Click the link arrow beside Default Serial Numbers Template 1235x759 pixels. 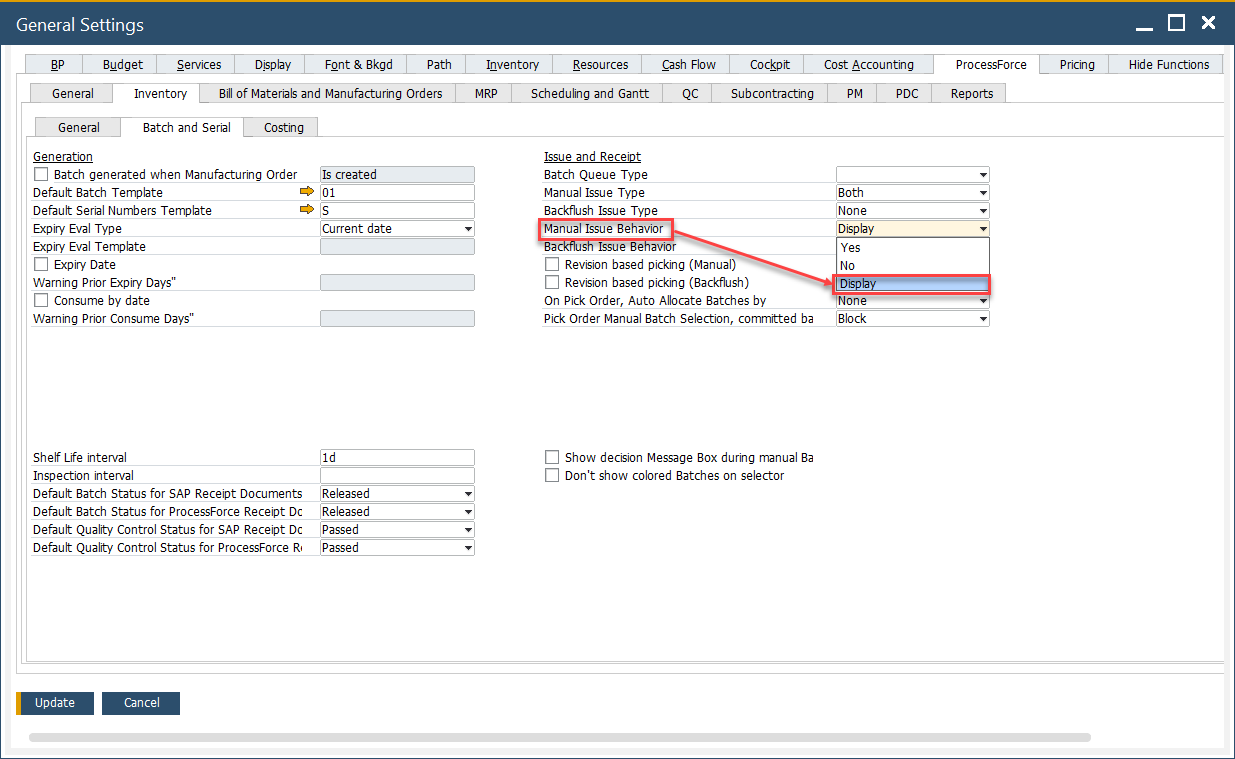point(308,210)
